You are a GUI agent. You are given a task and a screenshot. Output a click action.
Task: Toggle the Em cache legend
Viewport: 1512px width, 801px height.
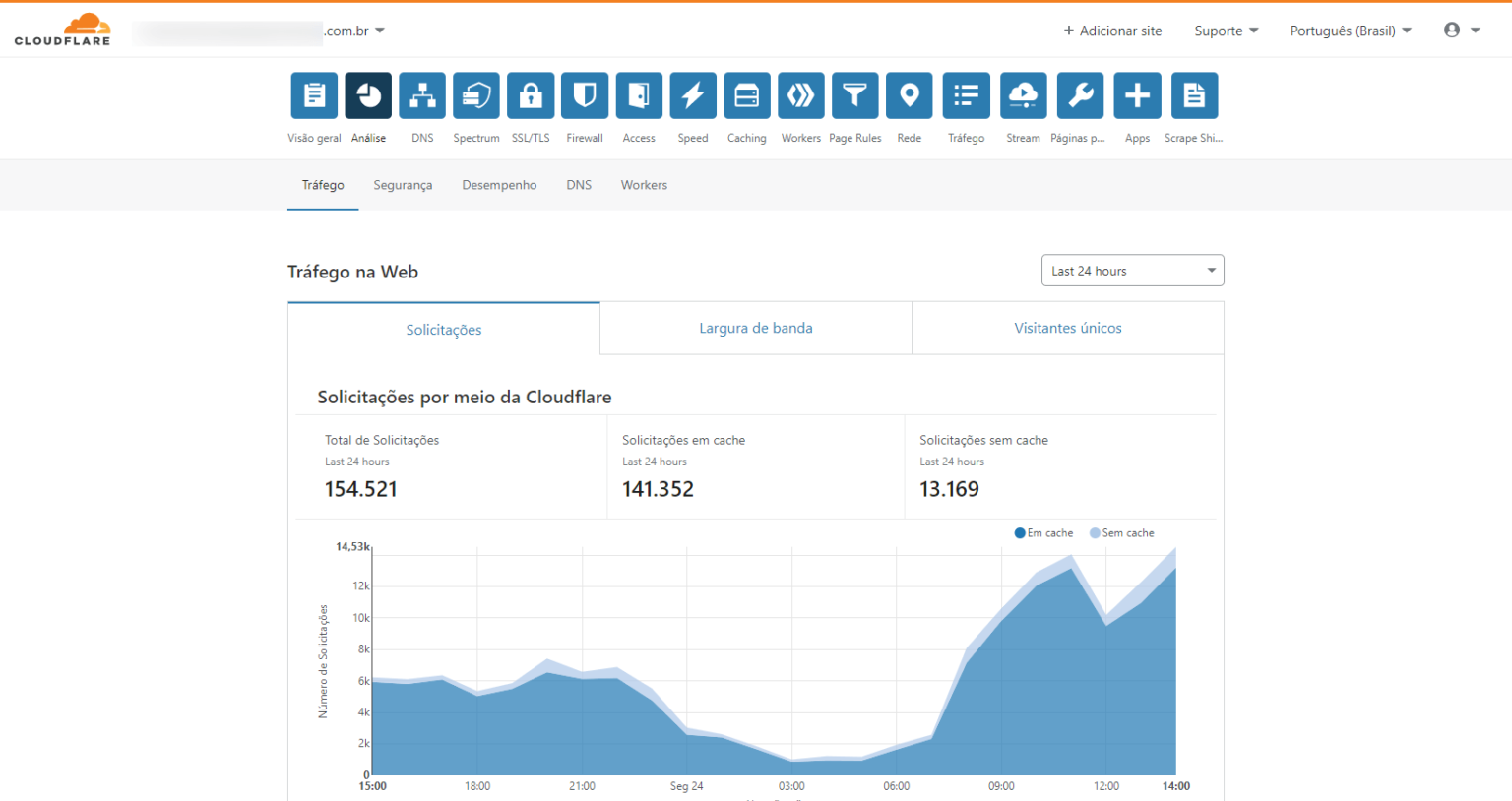(1043, 532)
